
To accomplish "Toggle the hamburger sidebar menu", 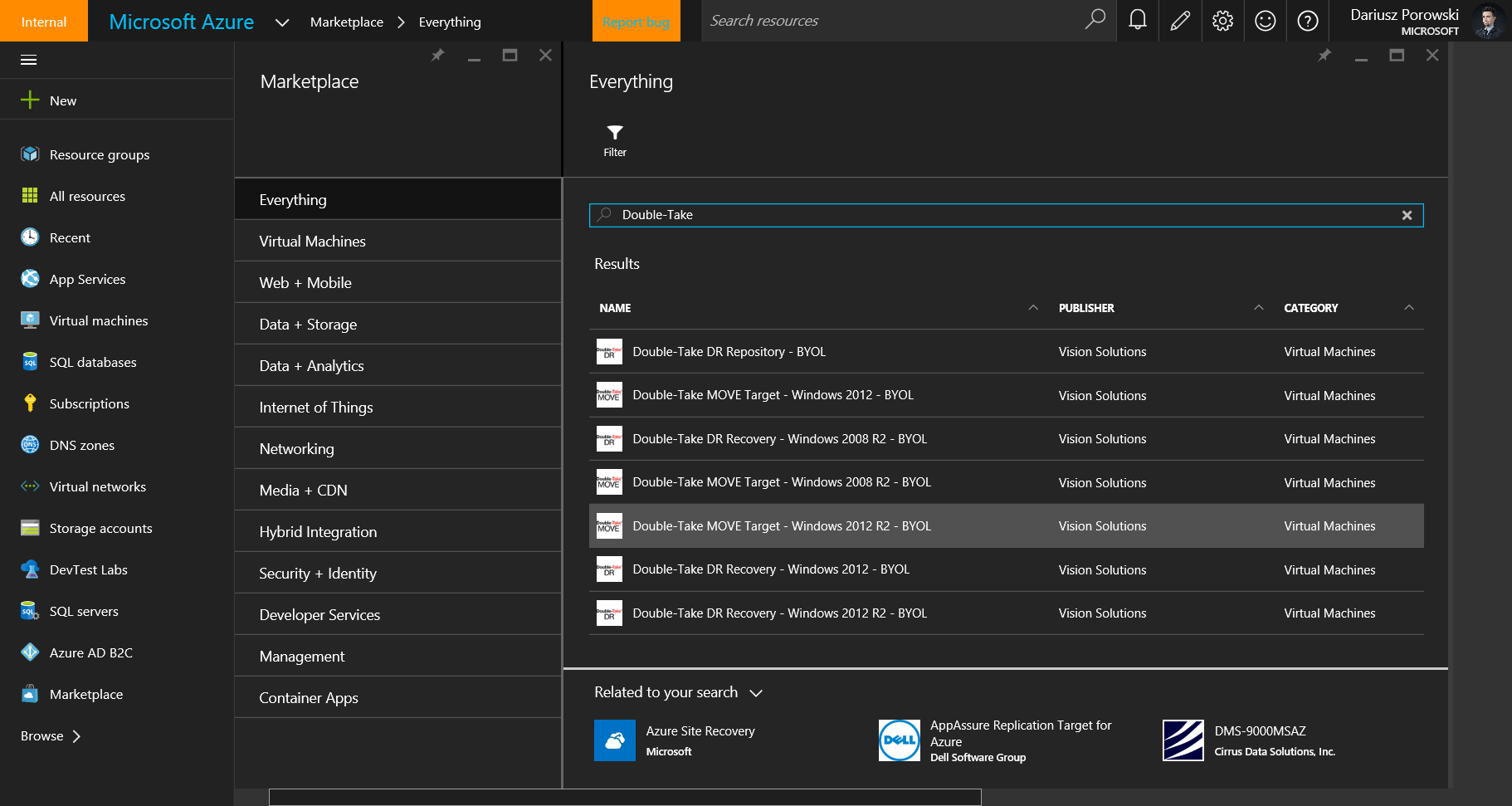I will click(29, 60).
